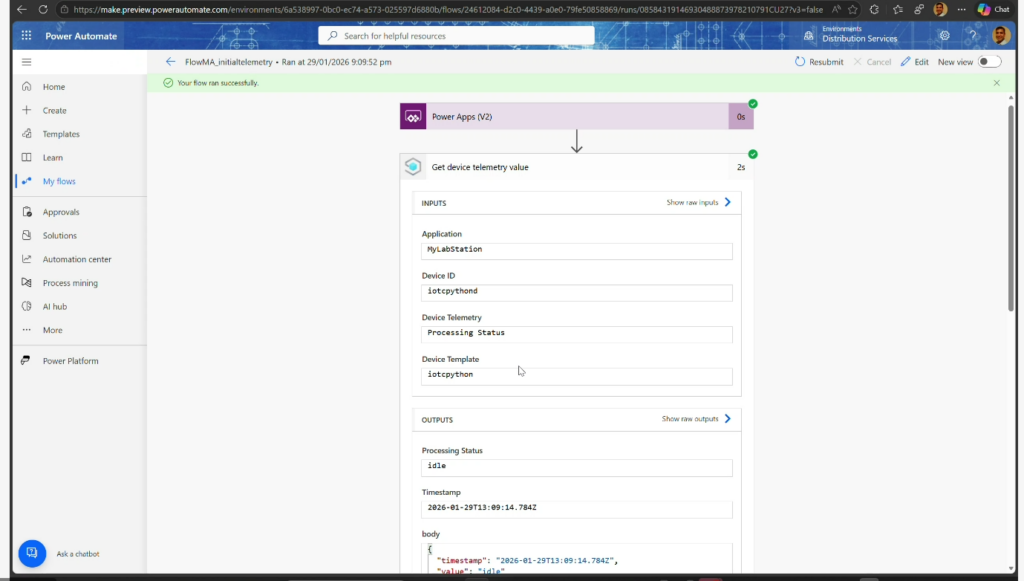Open the Settings gear icon
Viewport: 1024px width, 581px height.
944,36
